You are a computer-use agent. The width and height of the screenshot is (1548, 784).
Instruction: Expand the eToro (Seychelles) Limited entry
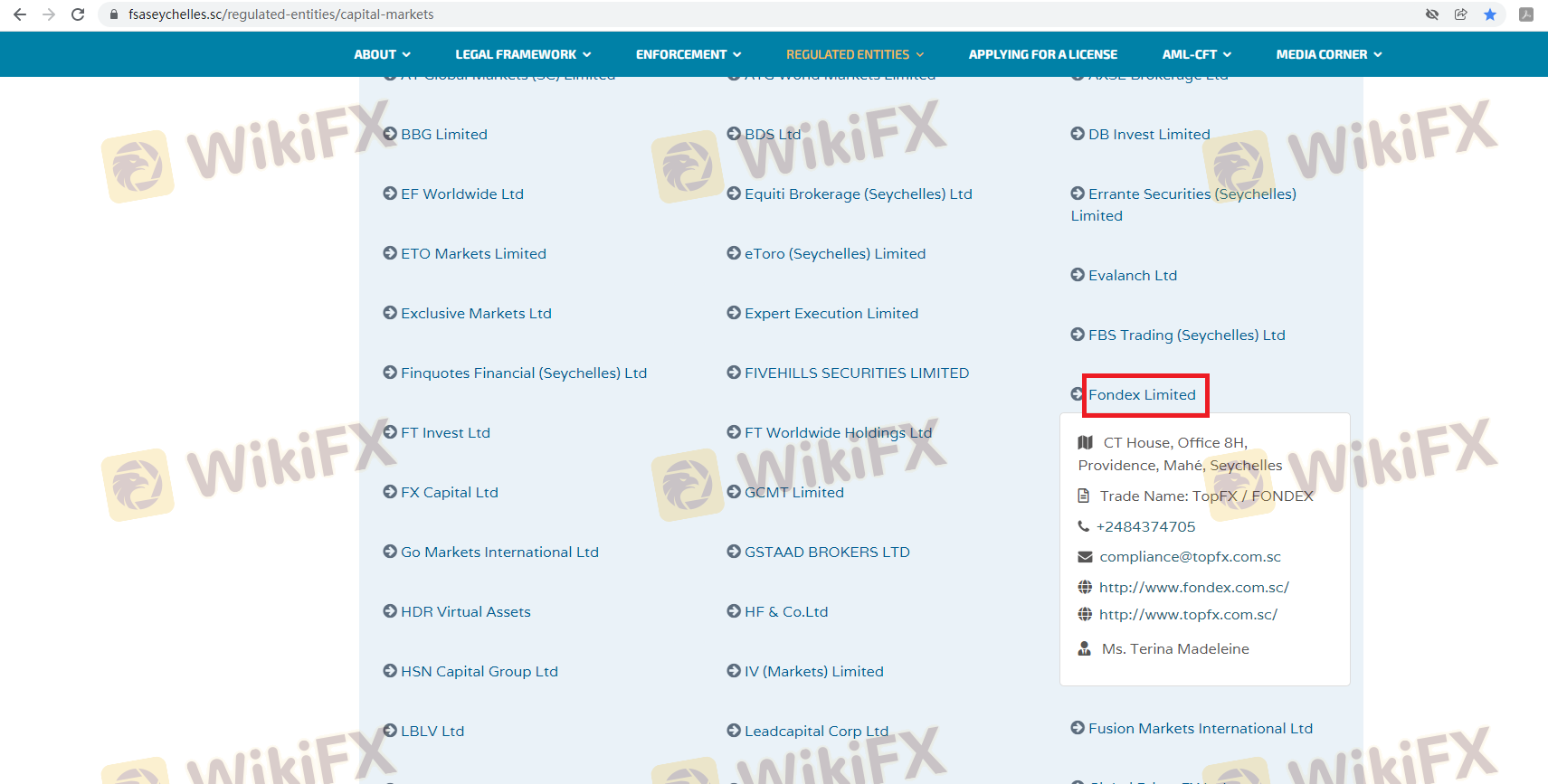tap(834, 254)
